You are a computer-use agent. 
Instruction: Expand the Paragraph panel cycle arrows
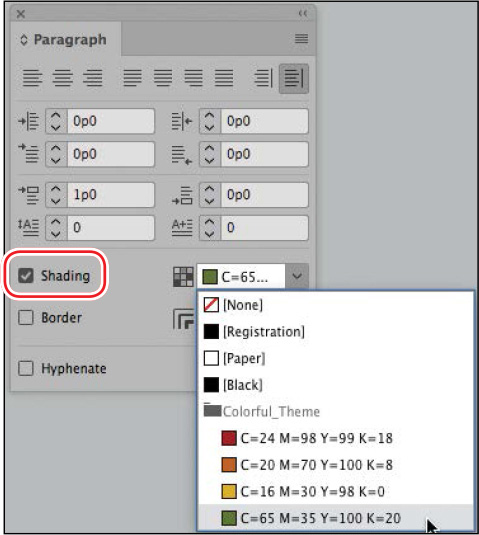pyautogui.click(x=24, y=40)
